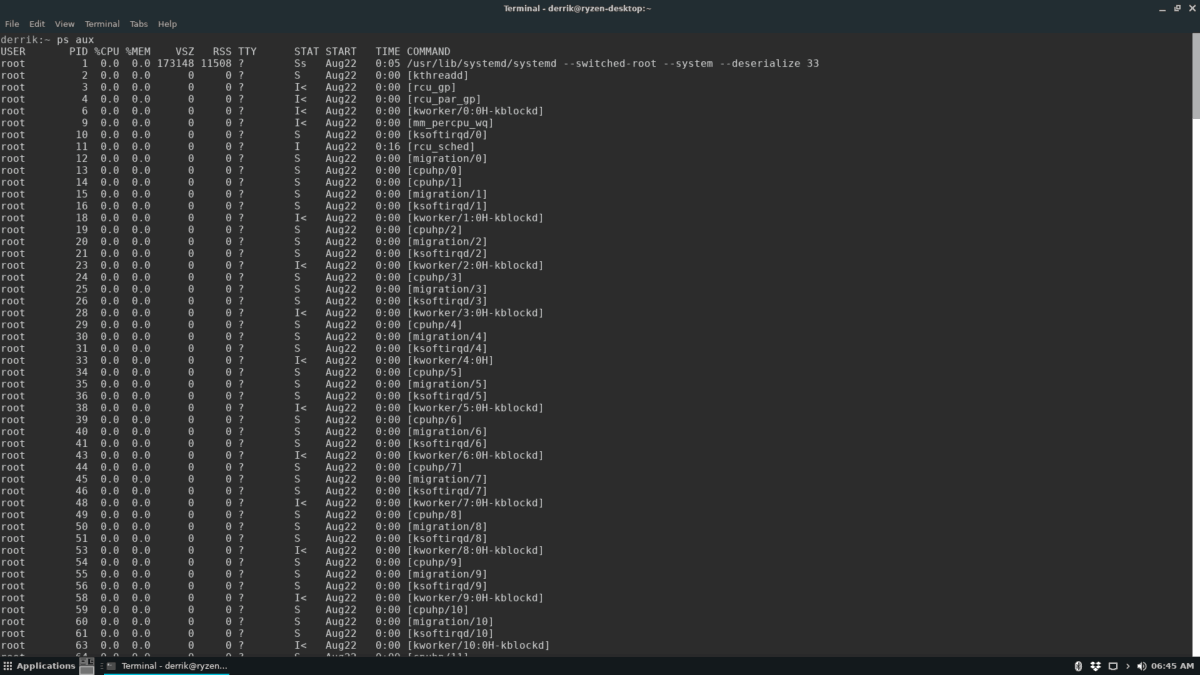Click the display tray icon
The image size is (1200, 675).
point(1112,666)
